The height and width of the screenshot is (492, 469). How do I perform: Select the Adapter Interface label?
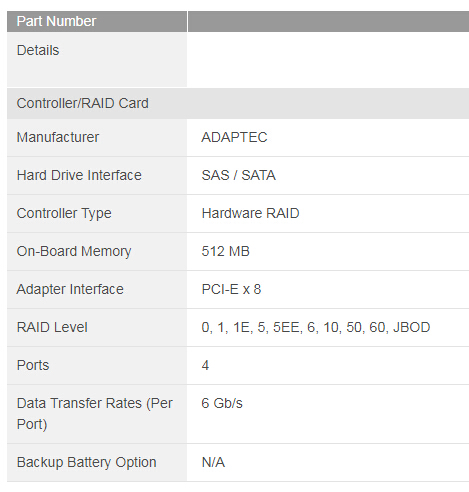point(70,289)
